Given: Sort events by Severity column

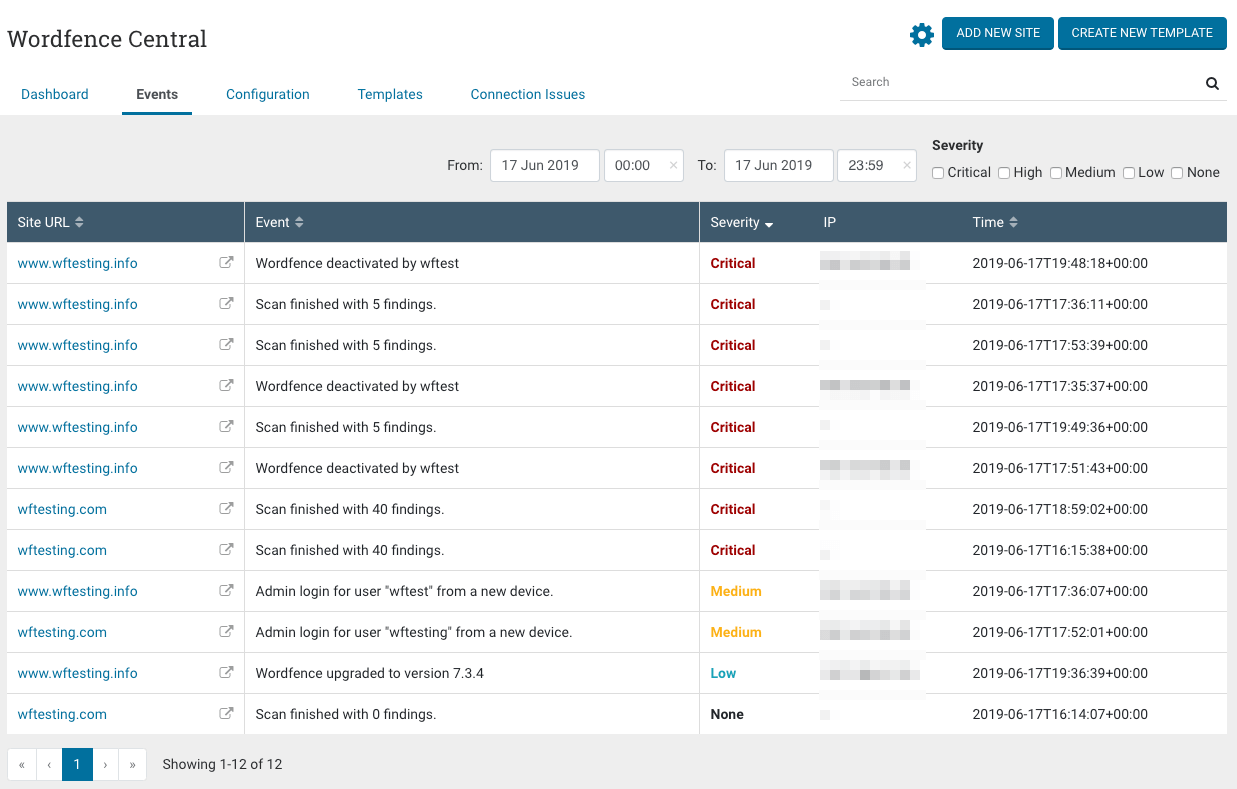Looking at the screenshot, I should 741,223.
